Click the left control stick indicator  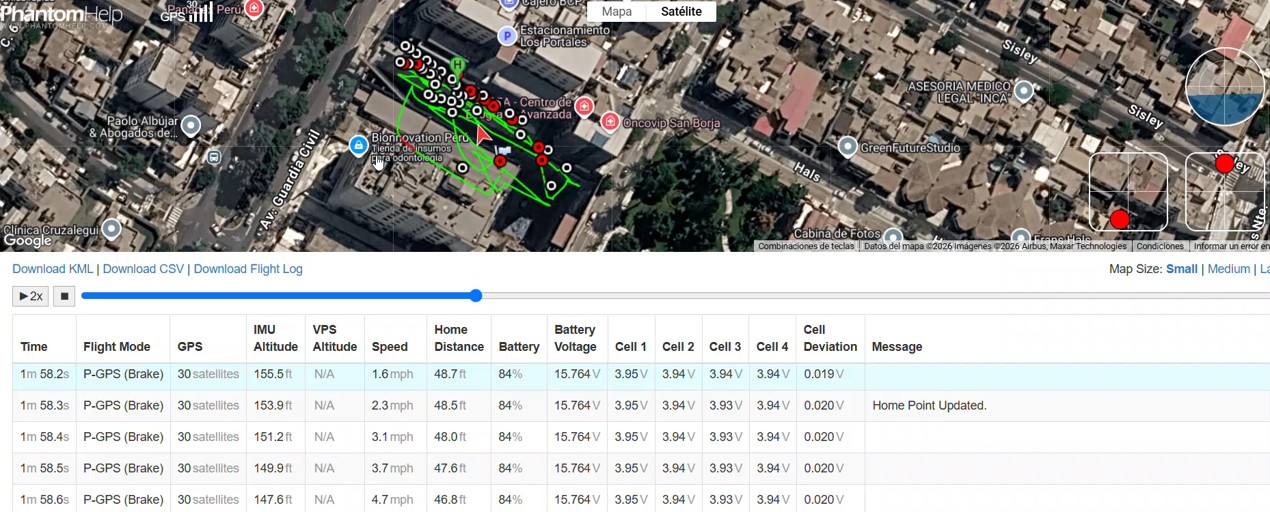[x=1128, y=192]
